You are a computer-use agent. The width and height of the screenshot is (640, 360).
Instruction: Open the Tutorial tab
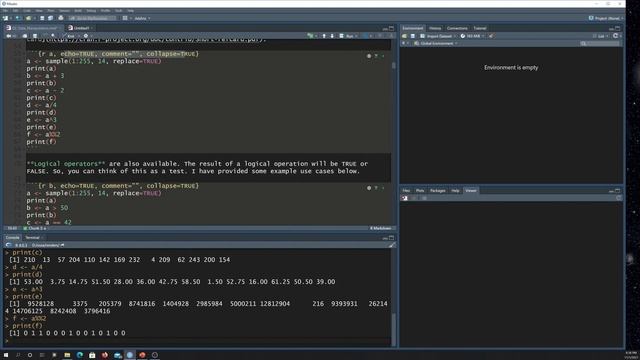point(480,28)
